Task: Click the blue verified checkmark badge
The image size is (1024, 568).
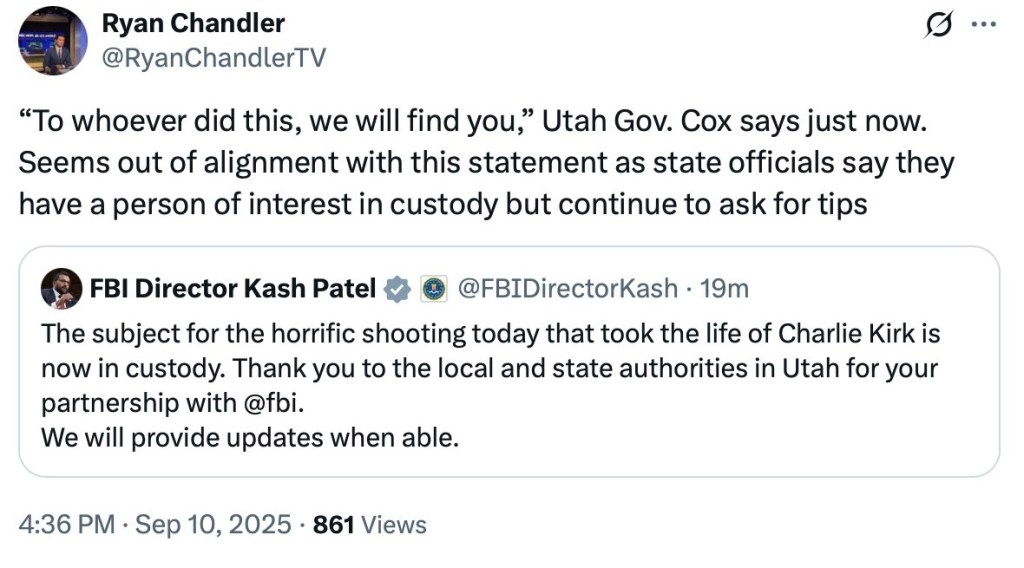Action: (x=397, y=289)
